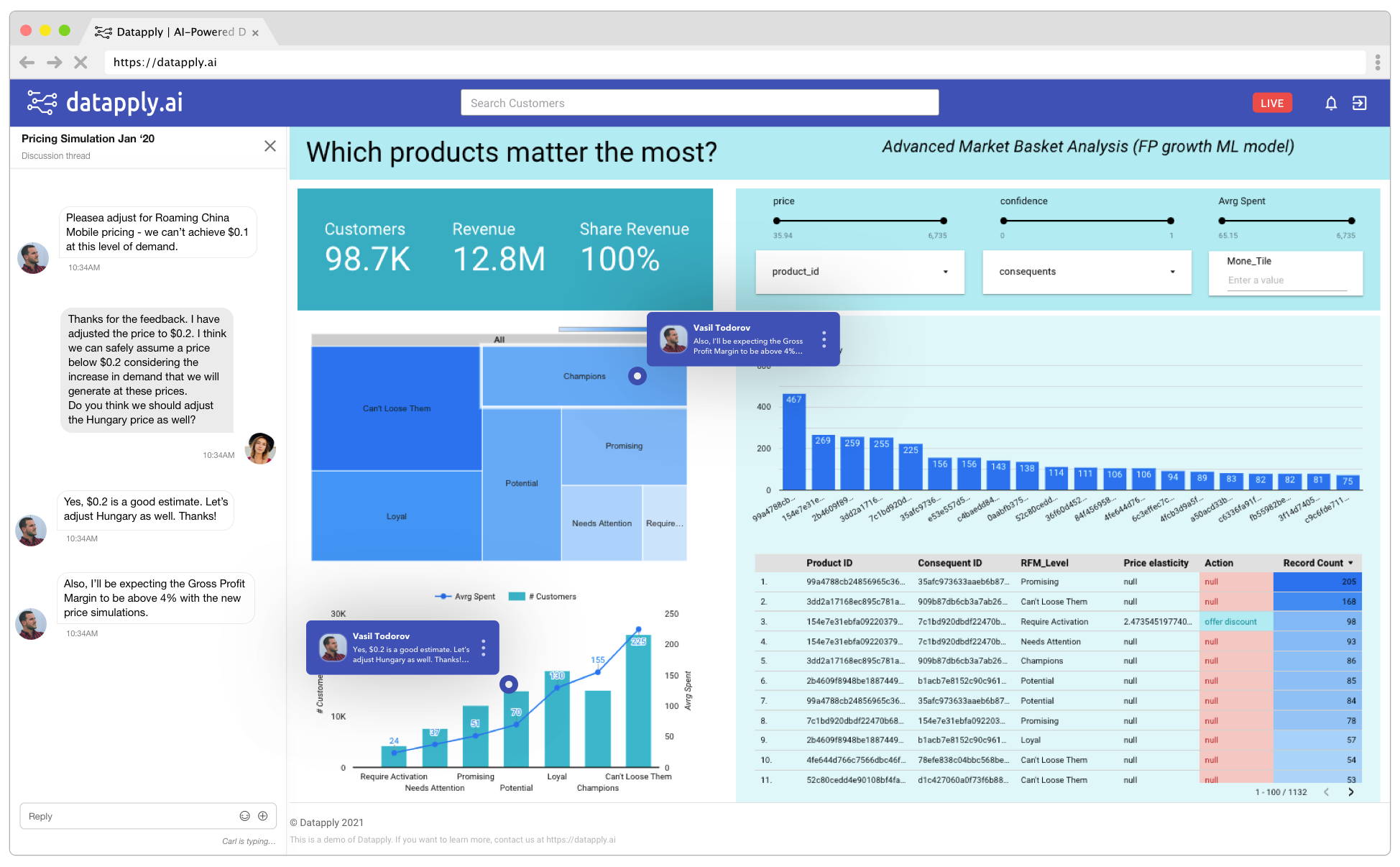Click the add attachment plus icon

coord(263,816)
